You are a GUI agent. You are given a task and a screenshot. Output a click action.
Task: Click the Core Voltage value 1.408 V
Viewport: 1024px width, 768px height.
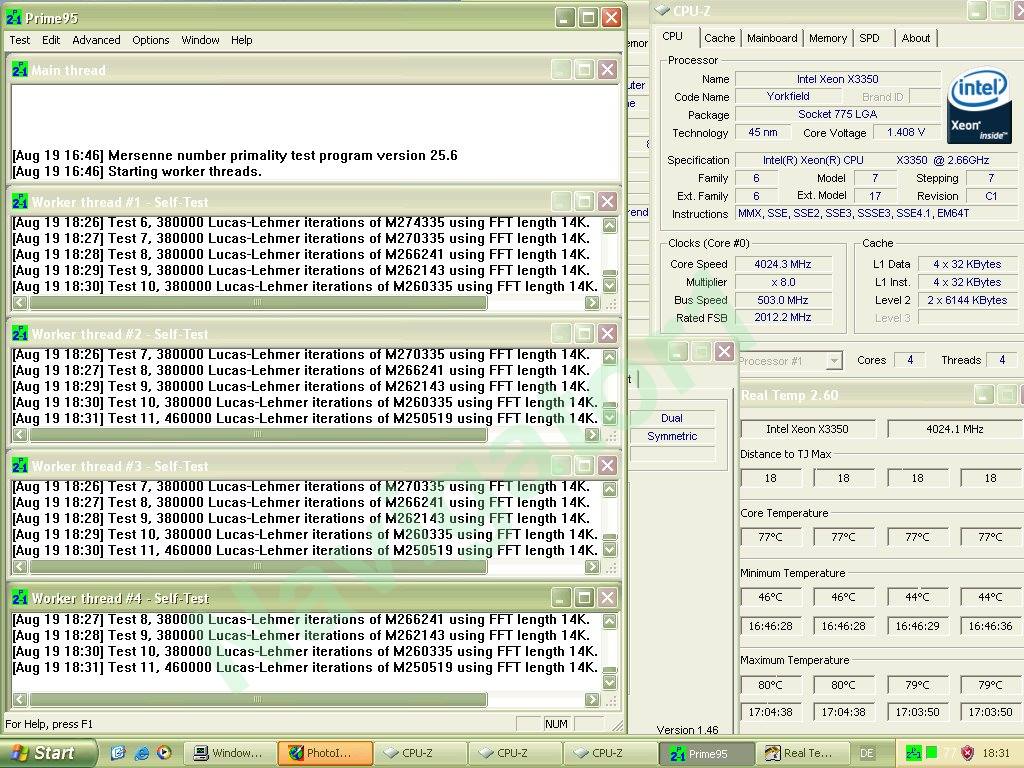point(906,133)
